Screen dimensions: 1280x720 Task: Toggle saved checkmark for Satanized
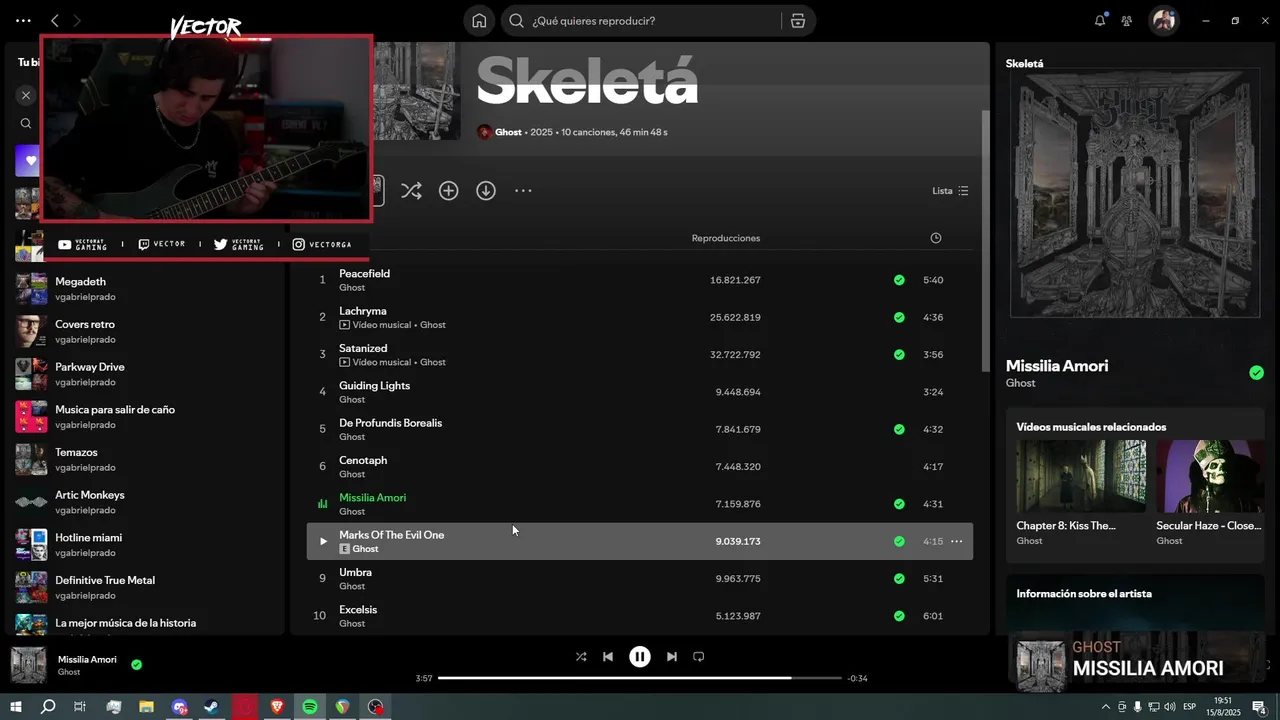899,354
